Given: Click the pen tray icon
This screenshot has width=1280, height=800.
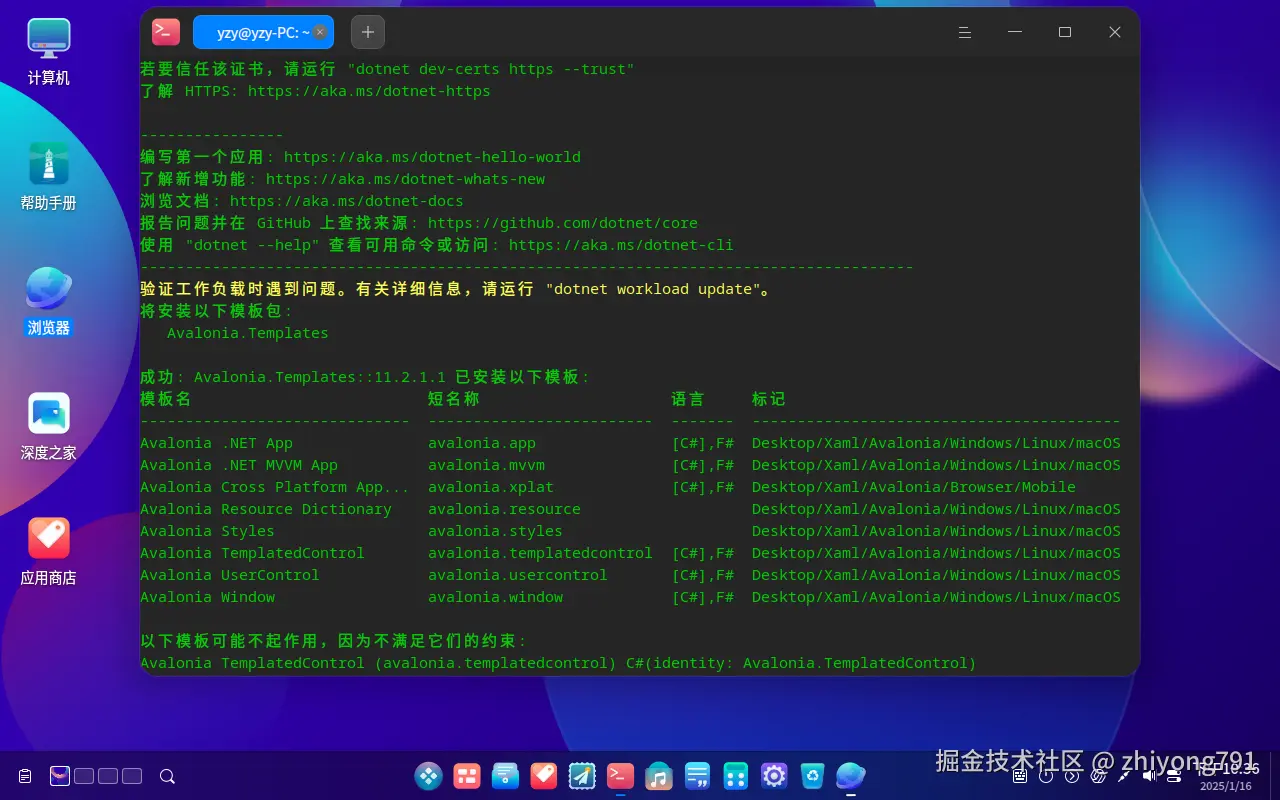Looking at the screenshot, I should pos(1124,776).
